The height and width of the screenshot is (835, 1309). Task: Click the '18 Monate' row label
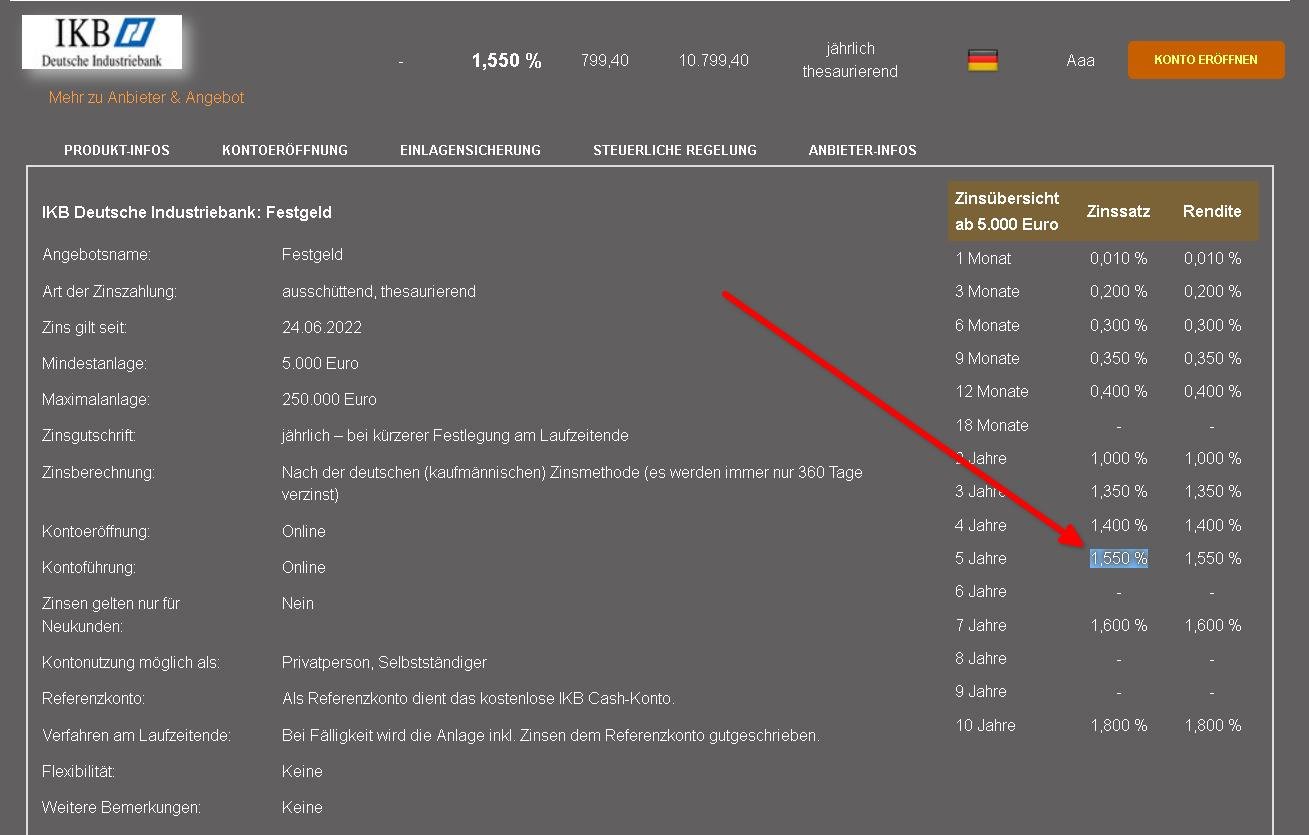point(992,426)
